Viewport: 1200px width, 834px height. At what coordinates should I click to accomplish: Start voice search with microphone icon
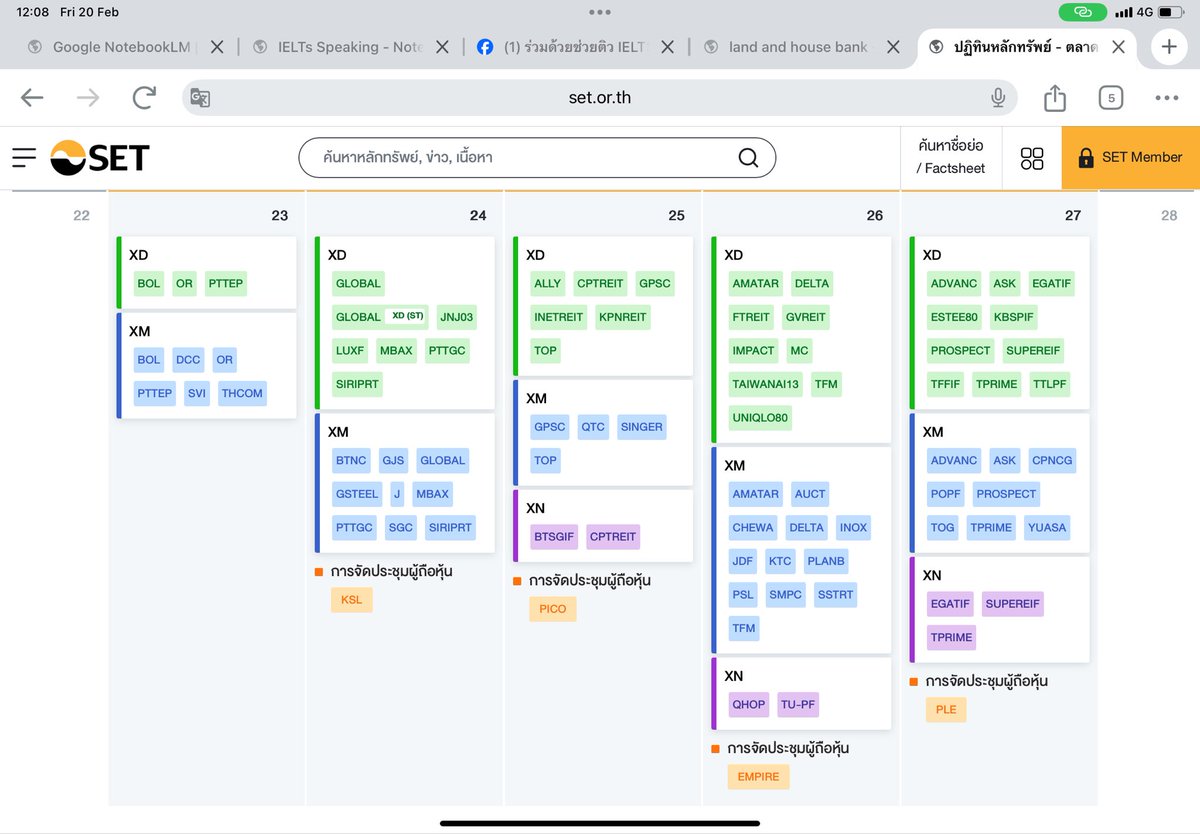point(997,97)
